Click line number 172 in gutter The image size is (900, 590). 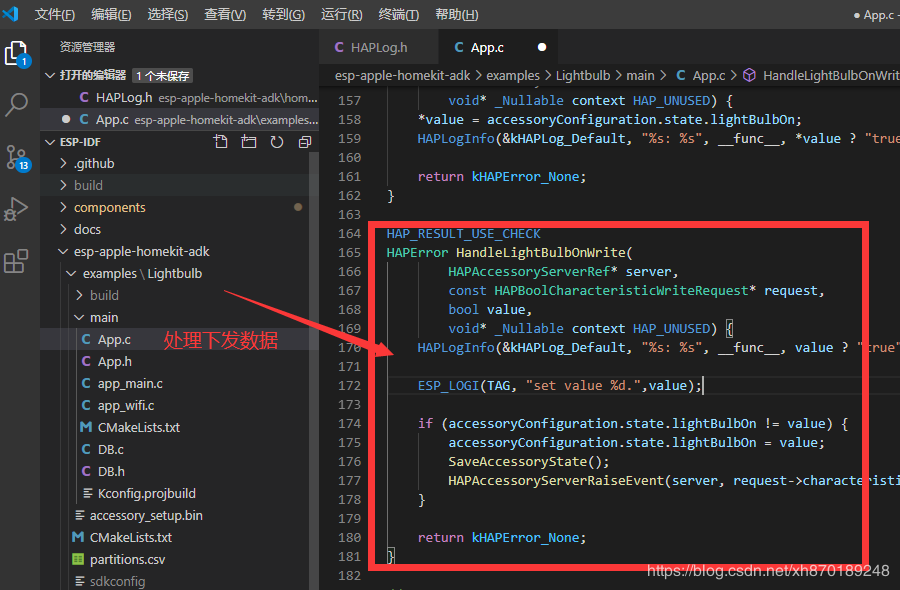tap(350, 385)
